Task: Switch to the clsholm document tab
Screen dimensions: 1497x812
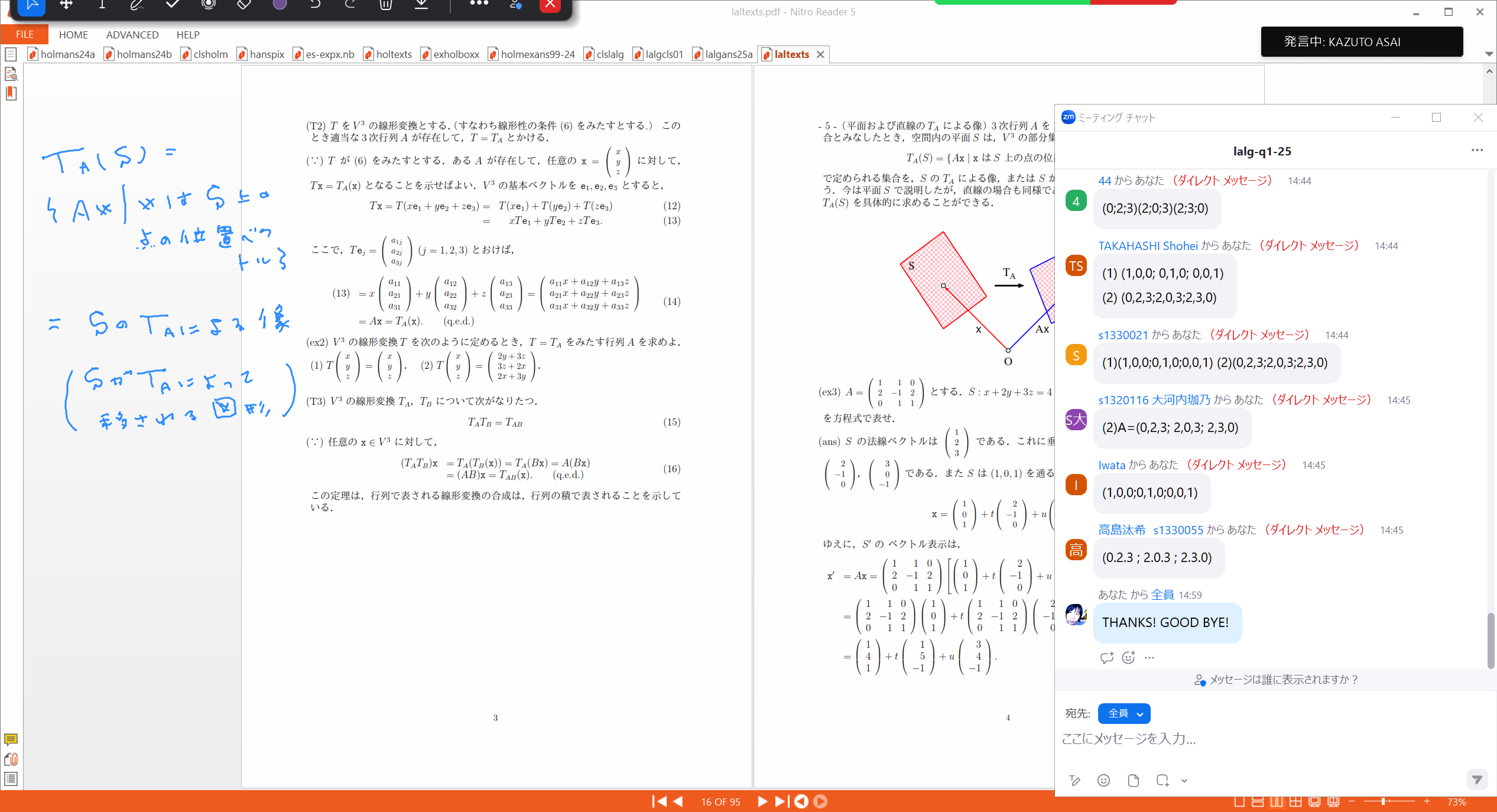Action: [x=204, y=54]
